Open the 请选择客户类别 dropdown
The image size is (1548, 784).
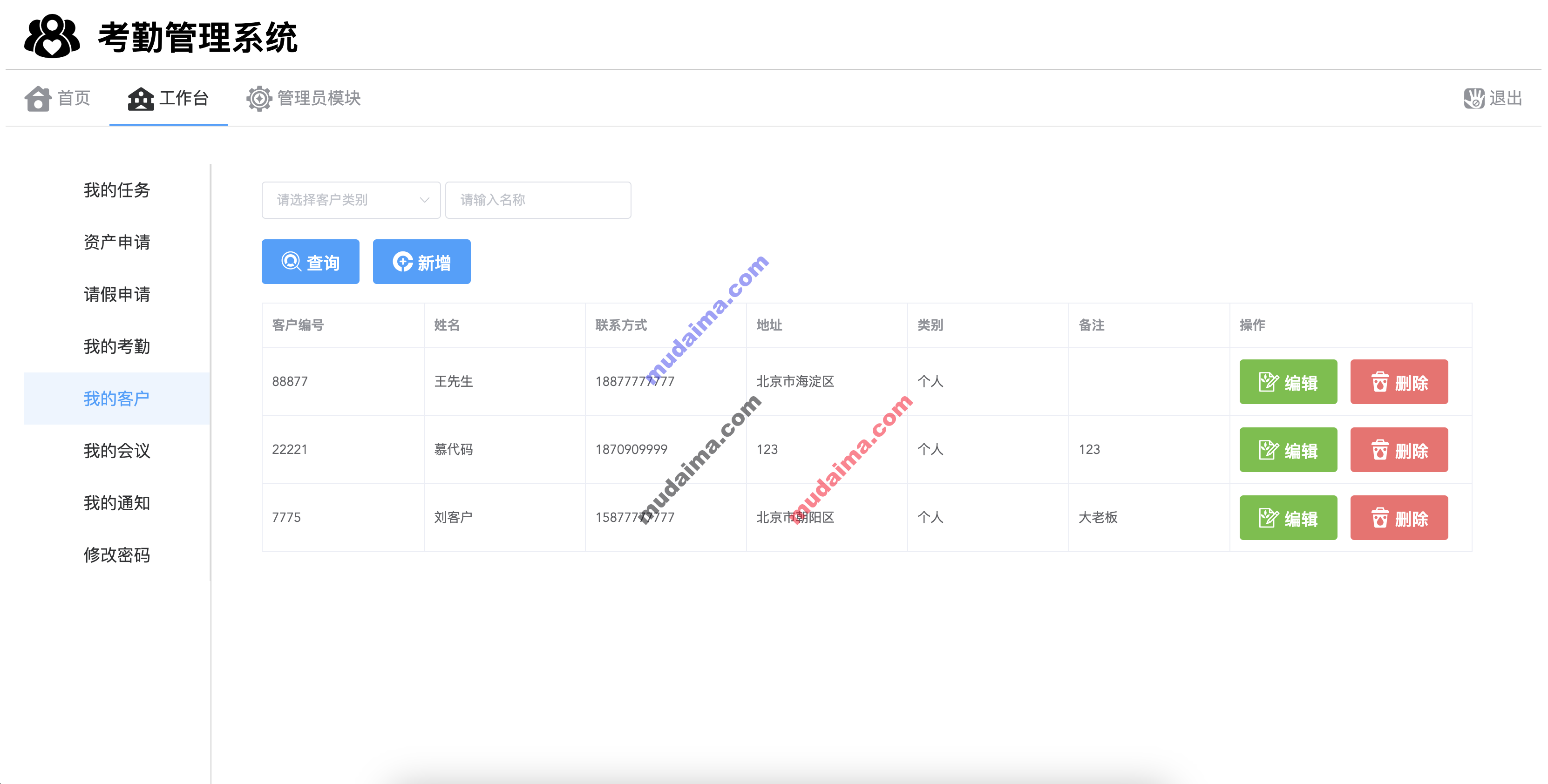pyautogui.click(x=351, y=200)
